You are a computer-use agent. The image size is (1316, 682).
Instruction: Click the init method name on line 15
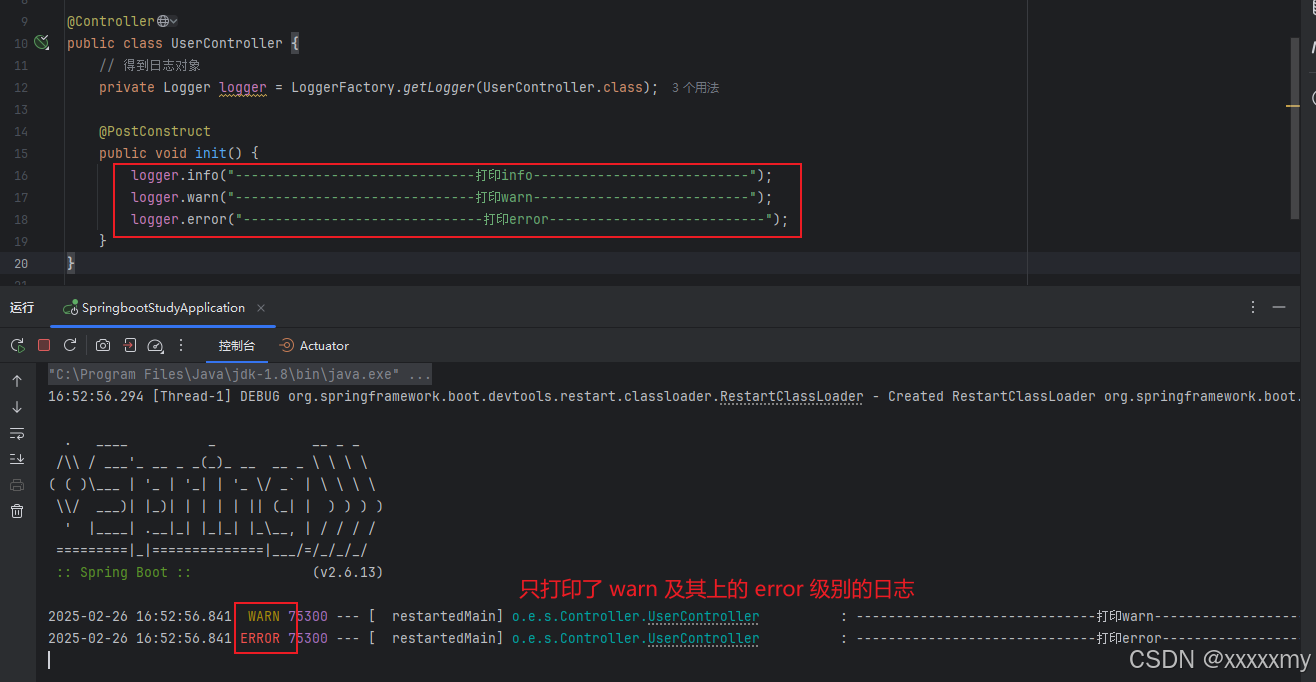click(211, 153)
